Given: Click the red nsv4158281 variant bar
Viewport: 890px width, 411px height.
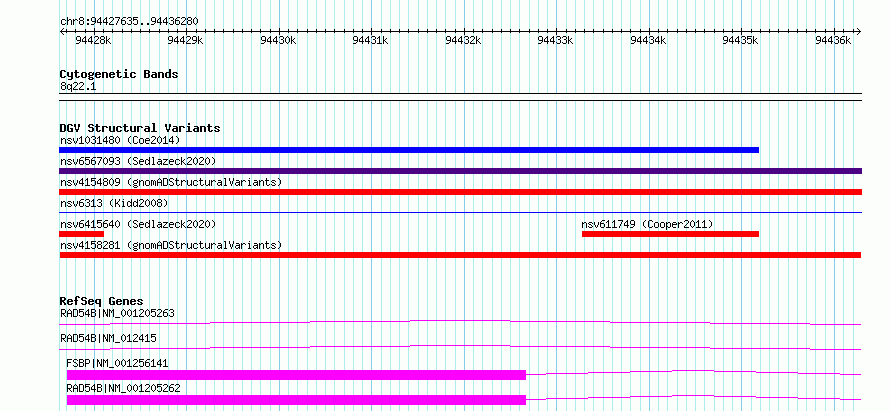Looking at the screenshot, I should [x=460, y=255].
